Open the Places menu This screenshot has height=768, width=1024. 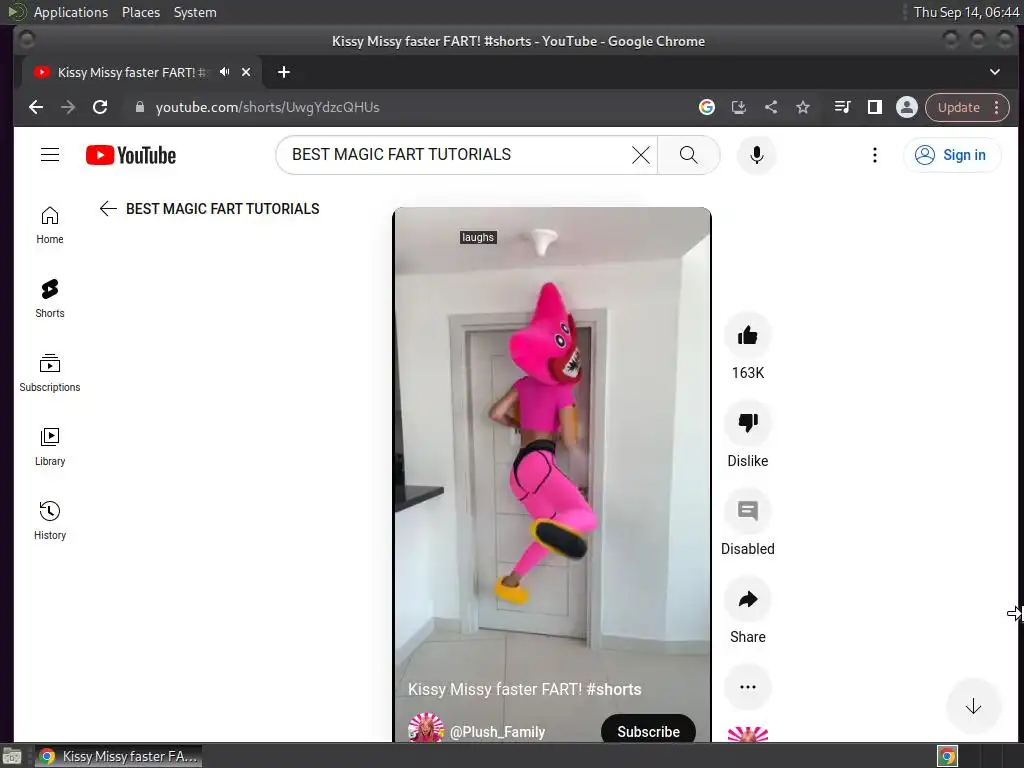pos(140,12)
